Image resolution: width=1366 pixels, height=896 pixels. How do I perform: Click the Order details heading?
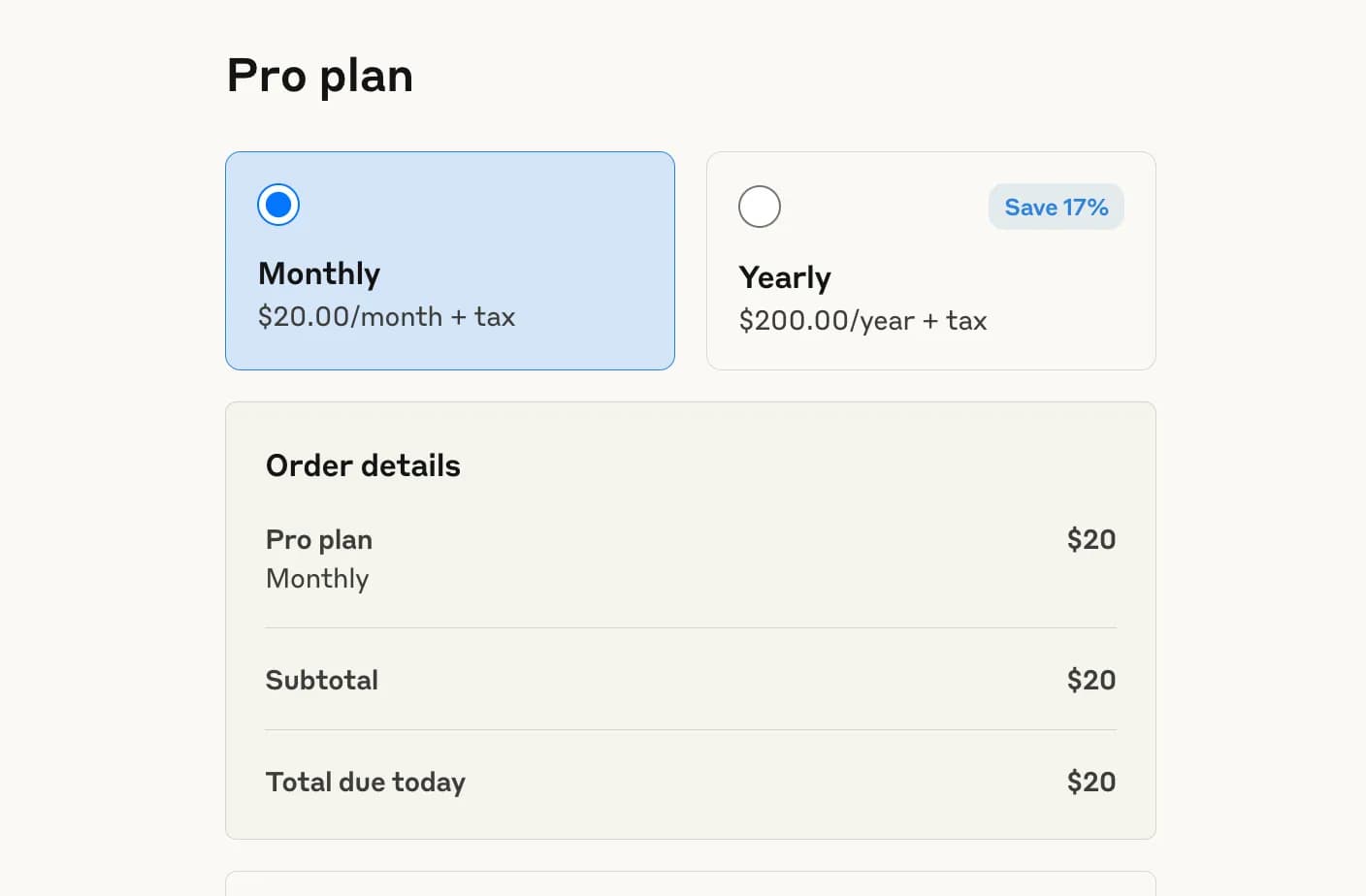[x=363, y=465]
